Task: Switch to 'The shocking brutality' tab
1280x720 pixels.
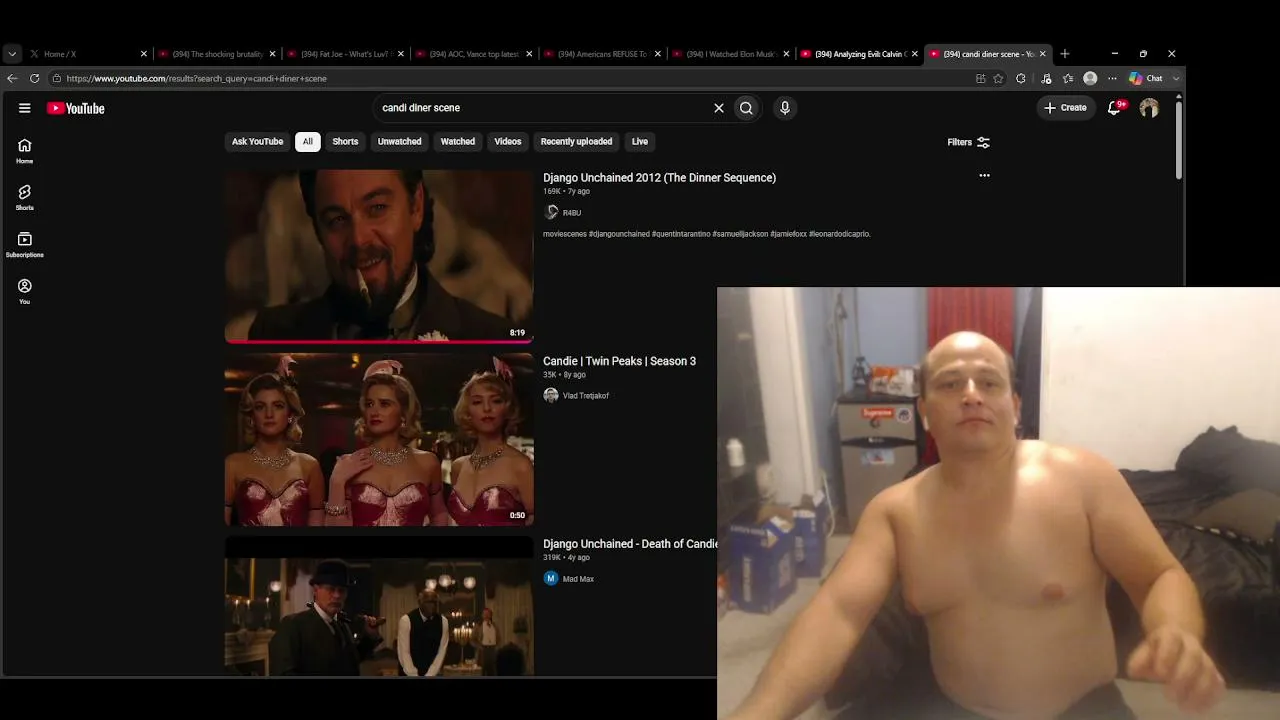Action: pos(217,54)
